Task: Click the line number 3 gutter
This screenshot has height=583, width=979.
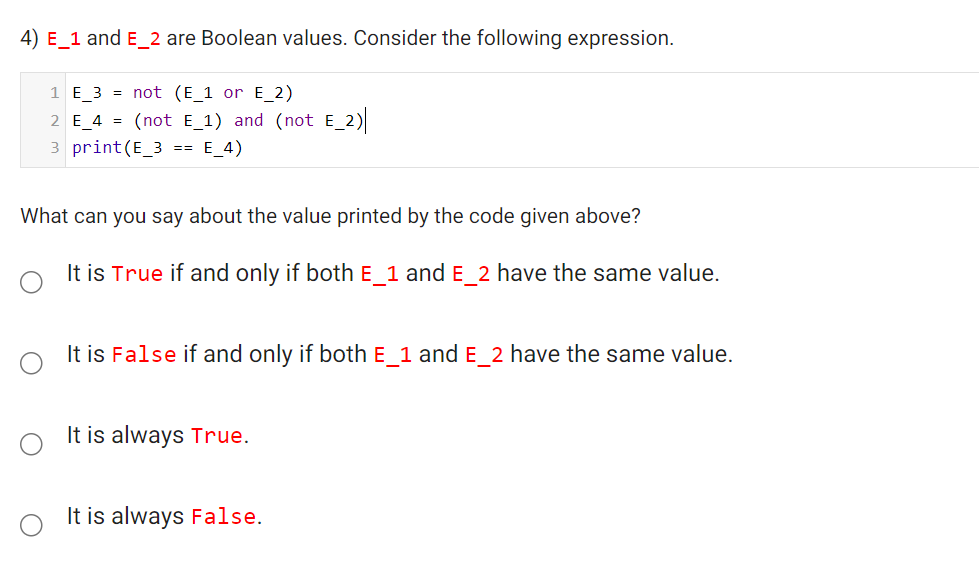Action: tap(53, 147)
